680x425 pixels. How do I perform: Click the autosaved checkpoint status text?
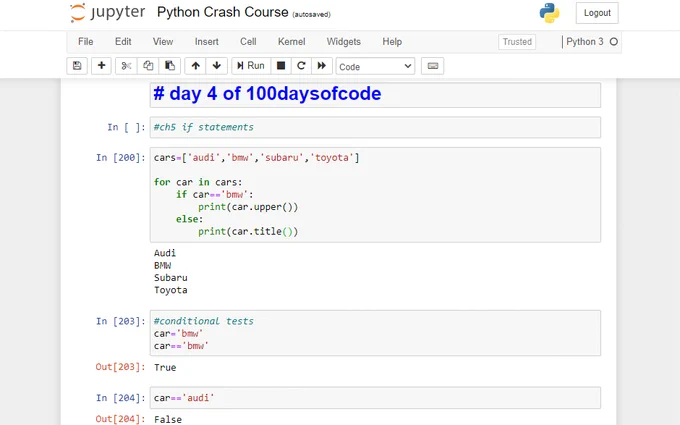click(x=311, y=14)
